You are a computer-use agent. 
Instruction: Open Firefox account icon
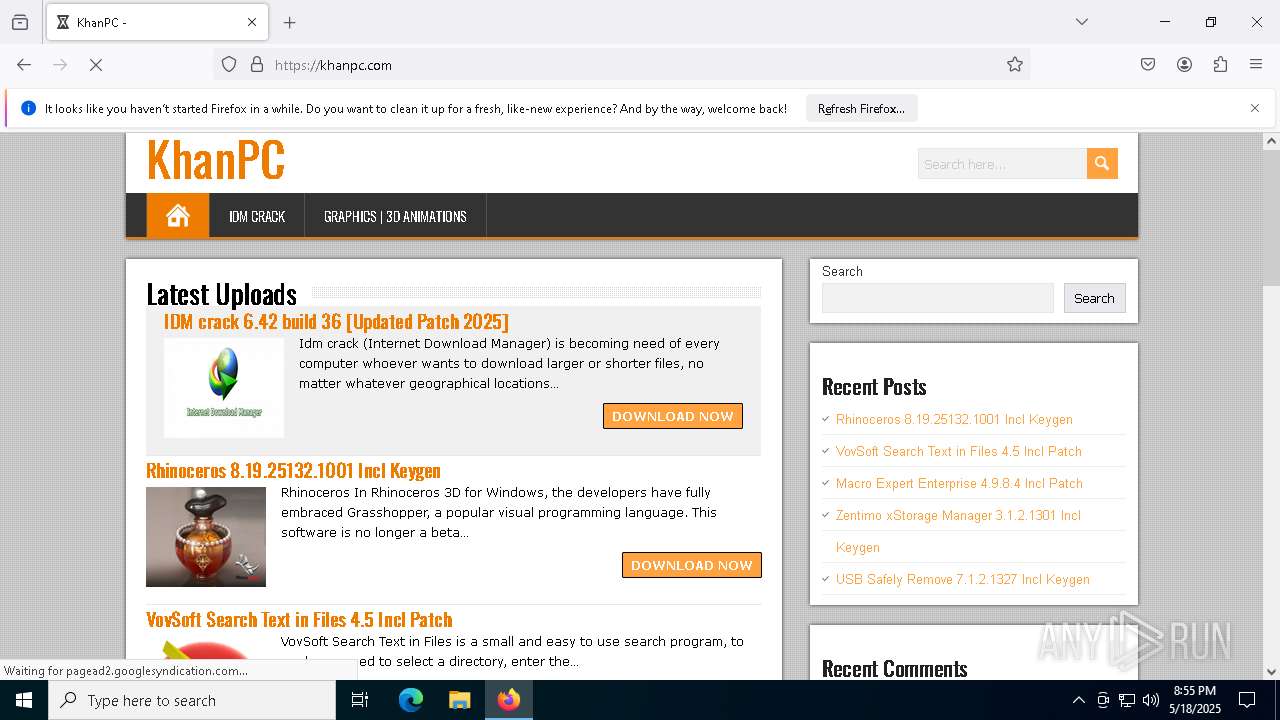(x=1184, y=65)
